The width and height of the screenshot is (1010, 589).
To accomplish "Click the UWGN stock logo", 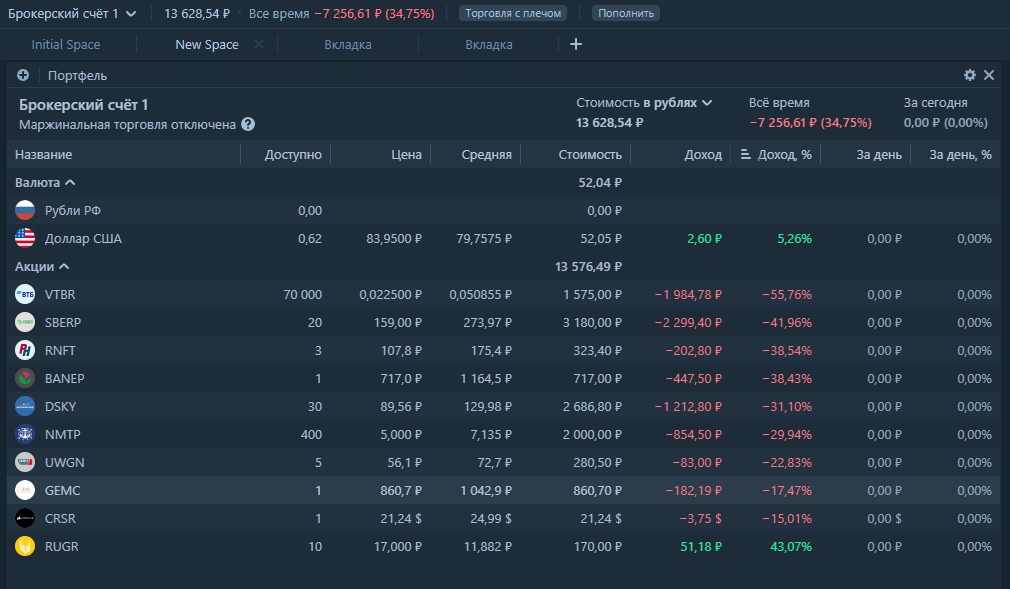I will (25, 463).
